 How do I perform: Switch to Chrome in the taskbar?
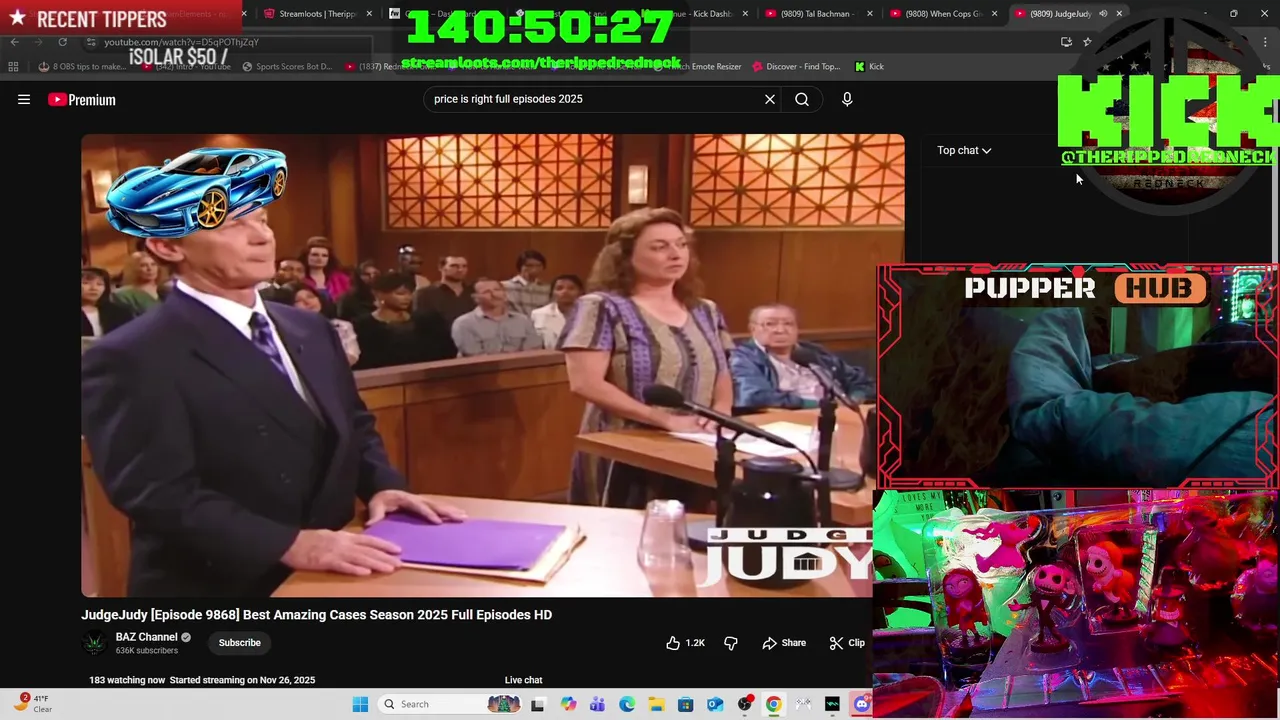773,704
